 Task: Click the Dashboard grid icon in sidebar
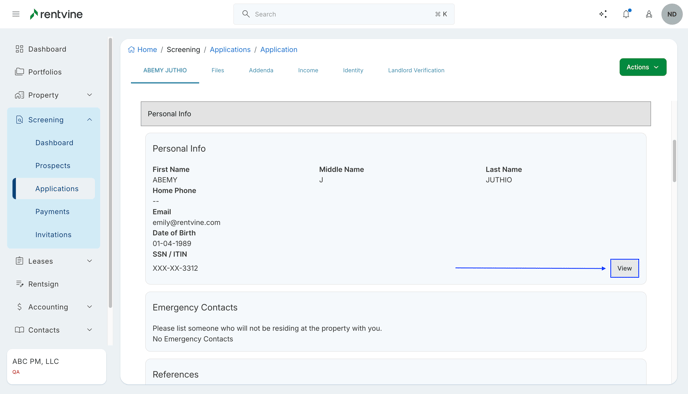[19, 49]
